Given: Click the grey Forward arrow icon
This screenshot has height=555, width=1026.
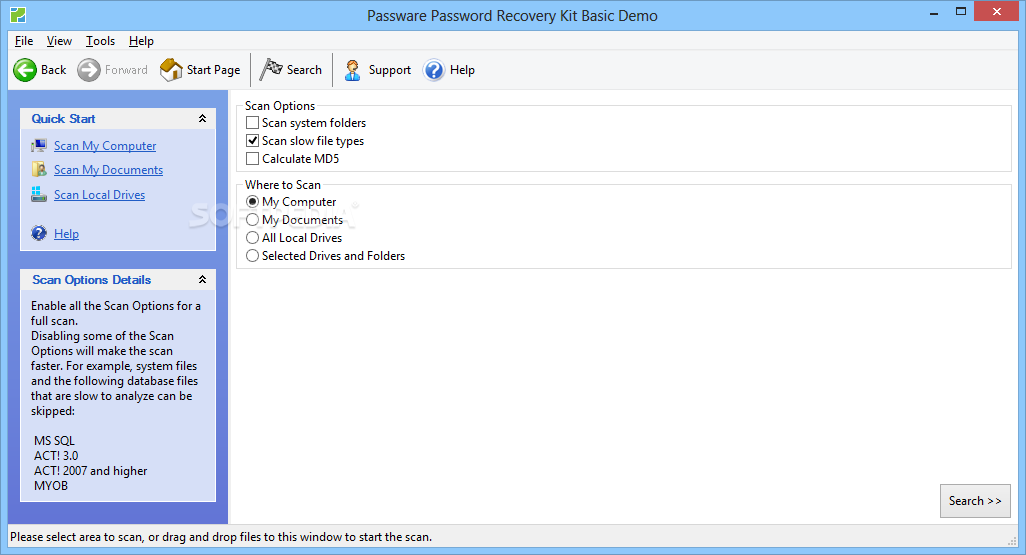Looking at the screenshot, I should tap(89, 70).
